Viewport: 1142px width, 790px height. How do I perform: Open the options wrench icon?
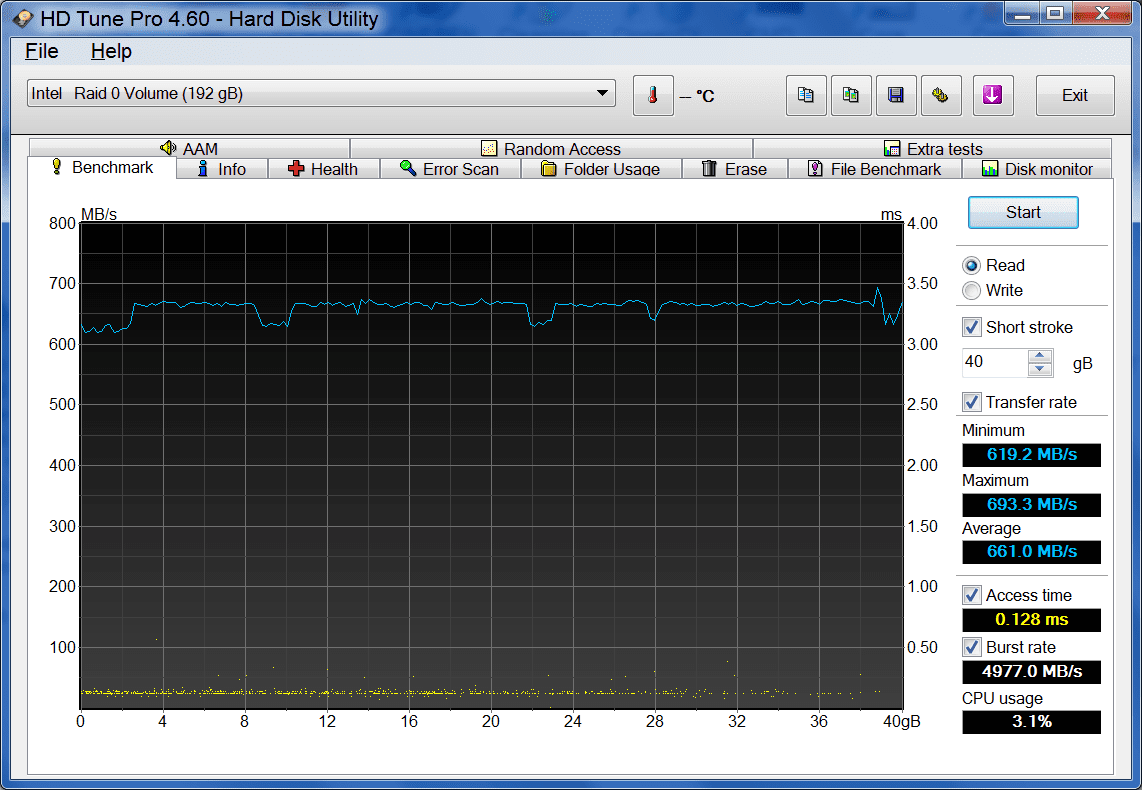coord(941,95)
